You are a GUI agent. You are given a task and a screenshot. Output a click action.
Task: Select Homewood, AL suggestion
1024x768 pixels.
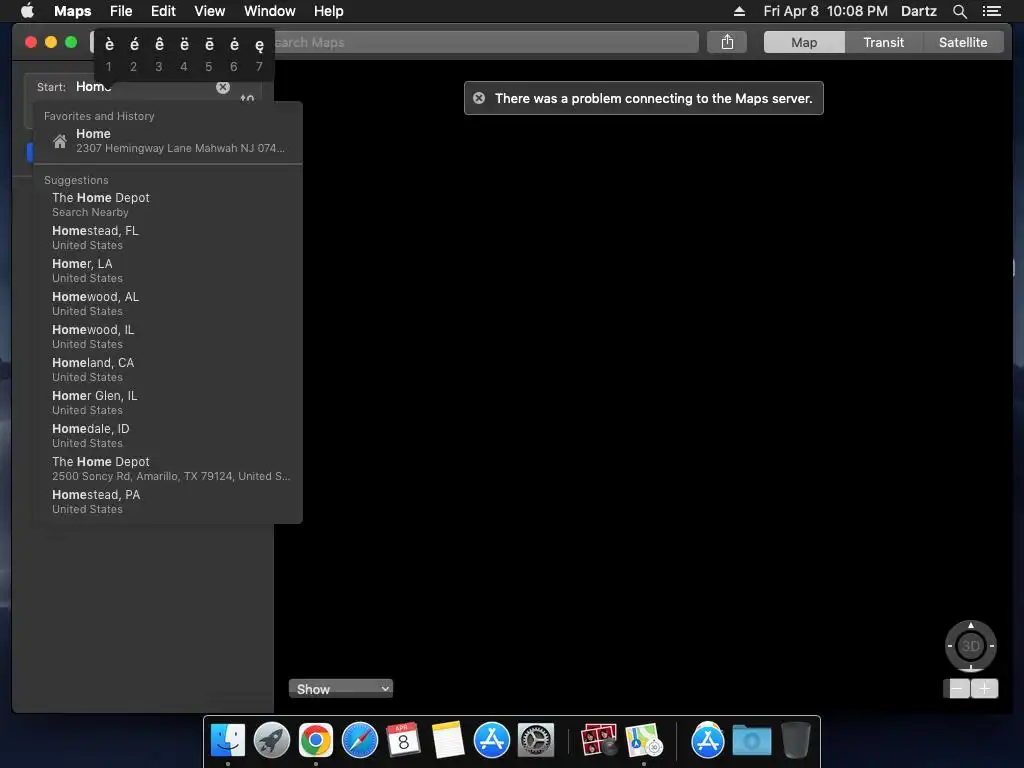click(x=168, y=304)
